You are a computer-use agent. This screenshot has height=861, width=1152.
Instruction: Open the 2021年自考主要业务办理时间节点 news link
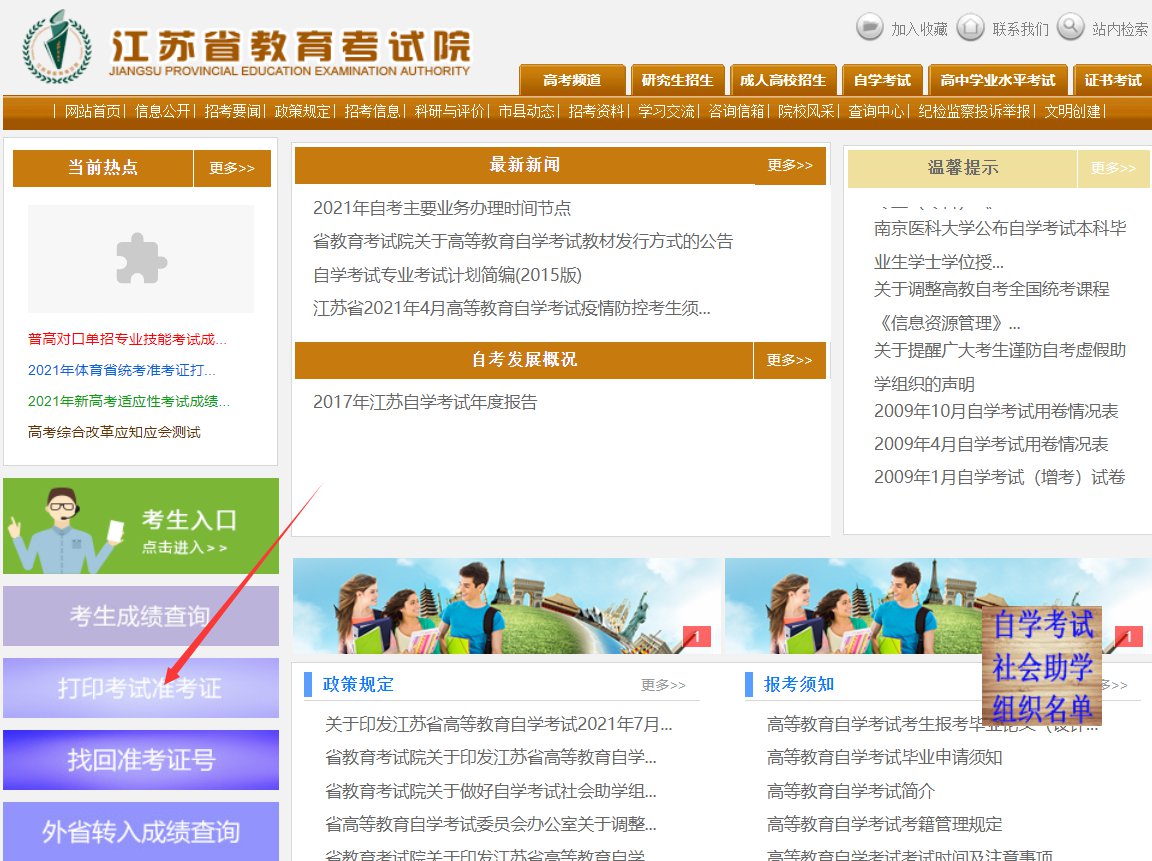click(x=442, y=208)
